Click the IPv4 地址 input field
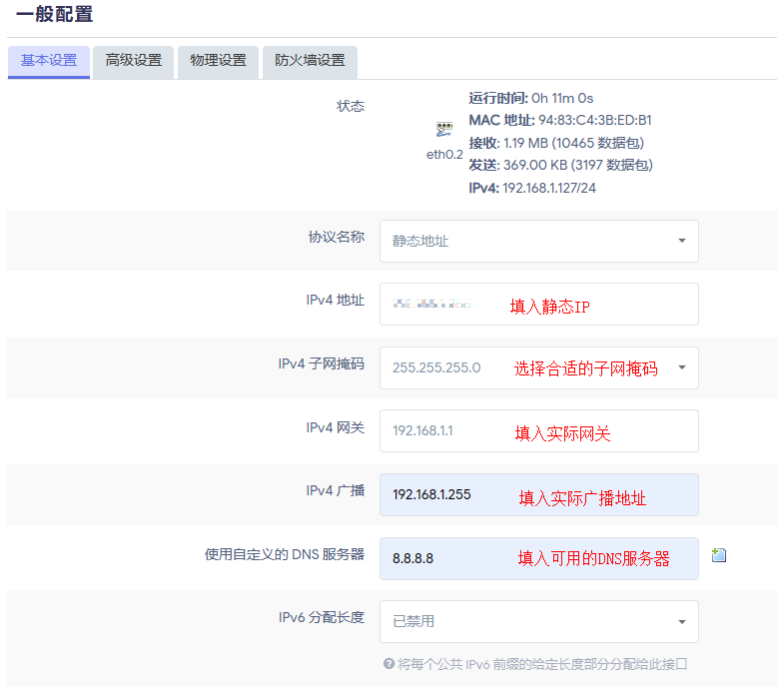This screenshot has height=686, width=777. tap(538, 304)
